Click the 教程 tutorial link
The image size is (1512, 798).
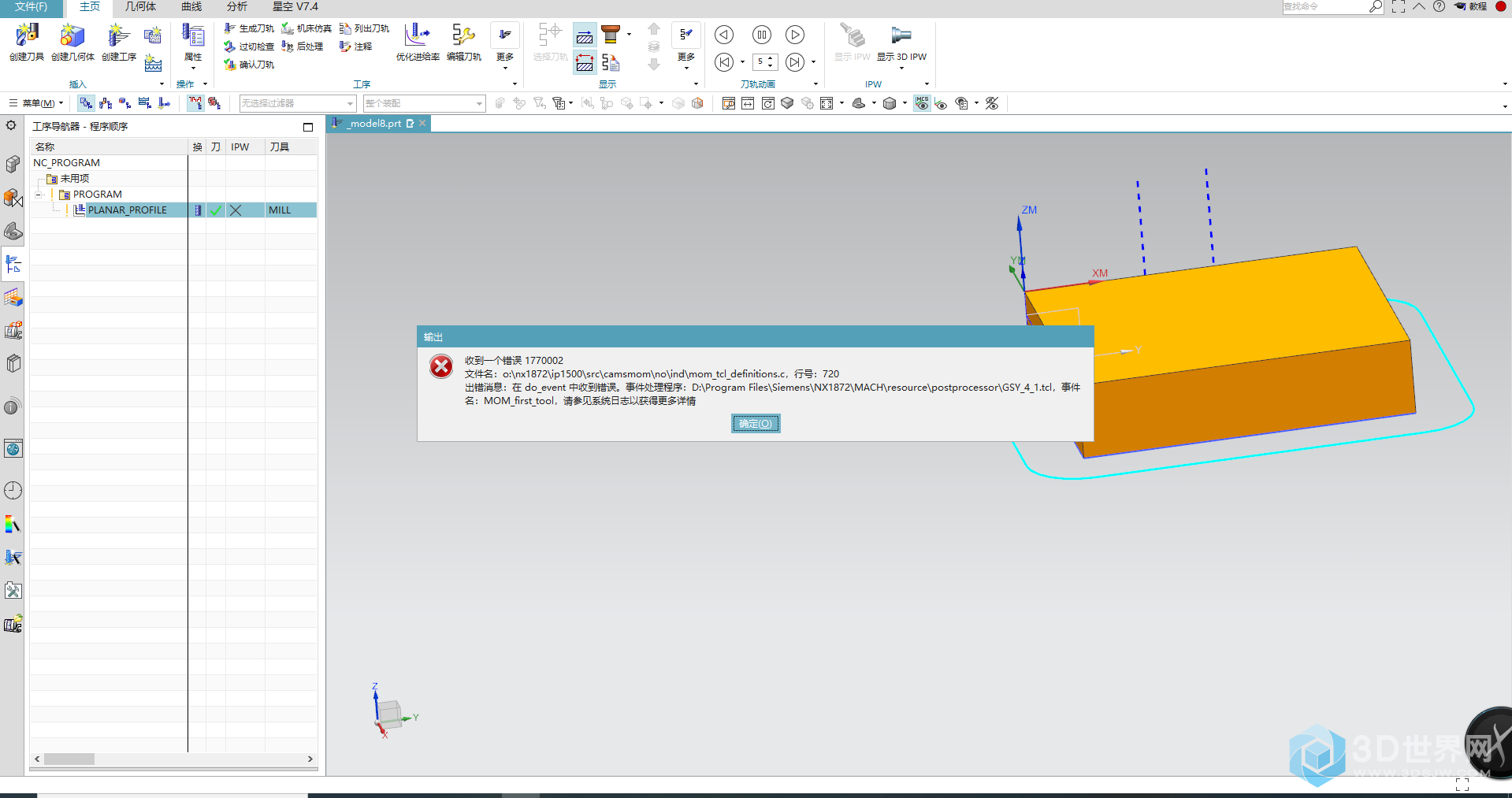[1470, 6]
